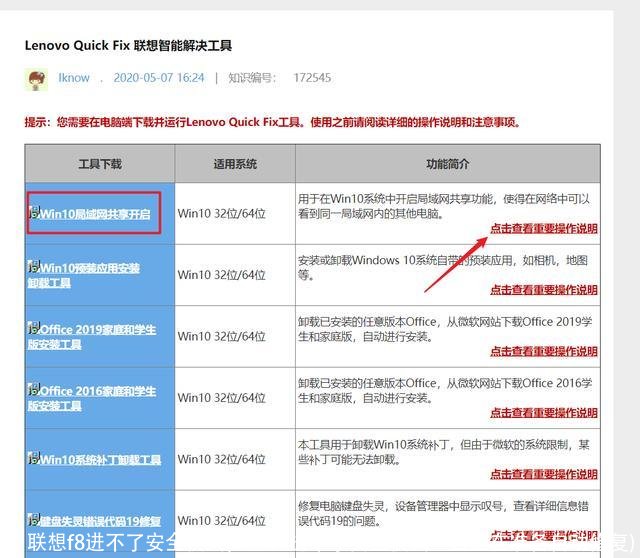This screenshot has width=640, height=558.
Task: Open 点击查看重要操作说明 for 局域网共享 row
Action: 544,229
